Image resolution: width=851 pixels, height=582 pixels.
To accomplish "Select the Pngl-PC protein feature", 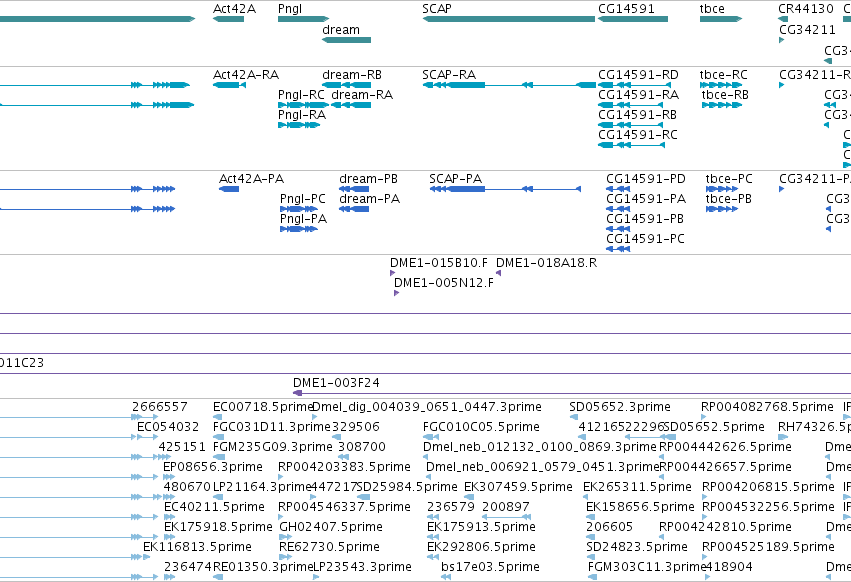I will pos(299,209).
